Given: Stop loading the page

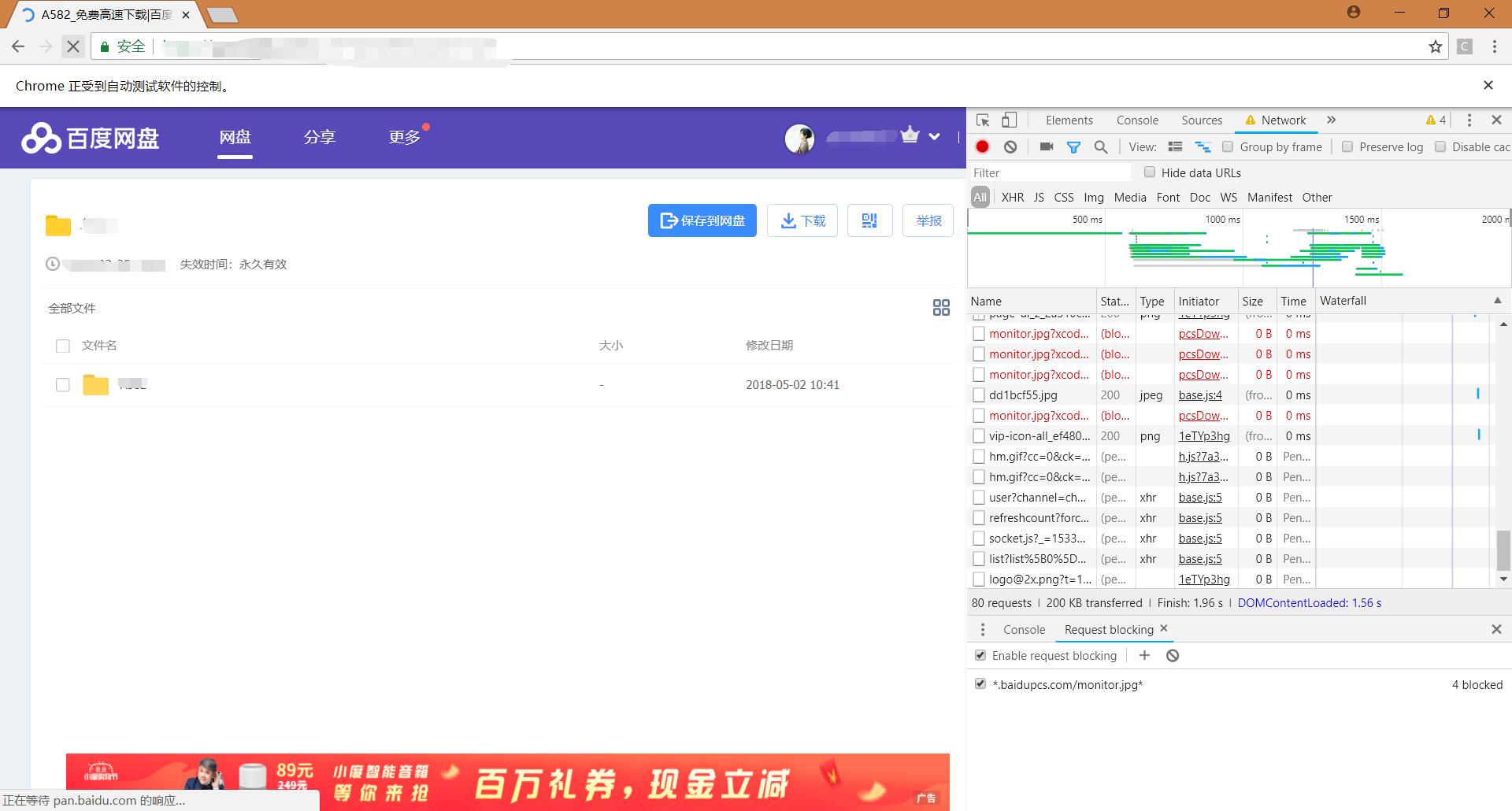Looking at the screenshot, I should 72,46.
